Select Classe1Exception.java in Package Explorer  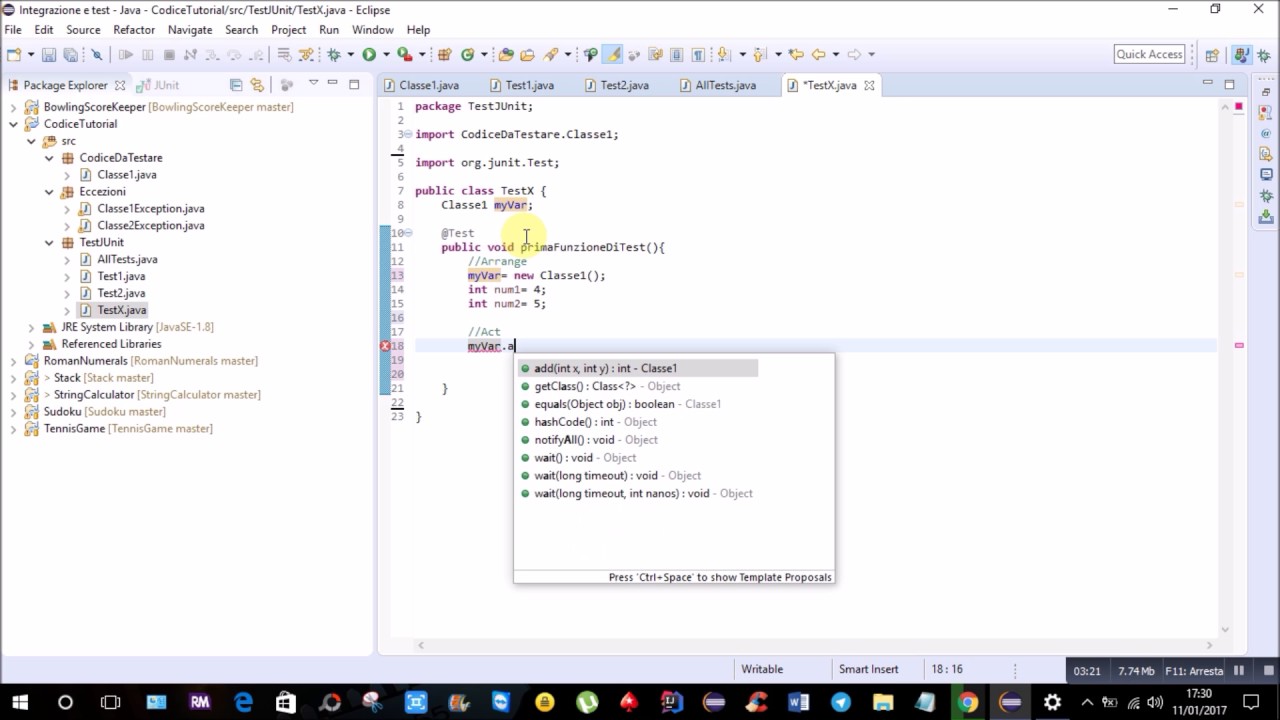(151, 209)
